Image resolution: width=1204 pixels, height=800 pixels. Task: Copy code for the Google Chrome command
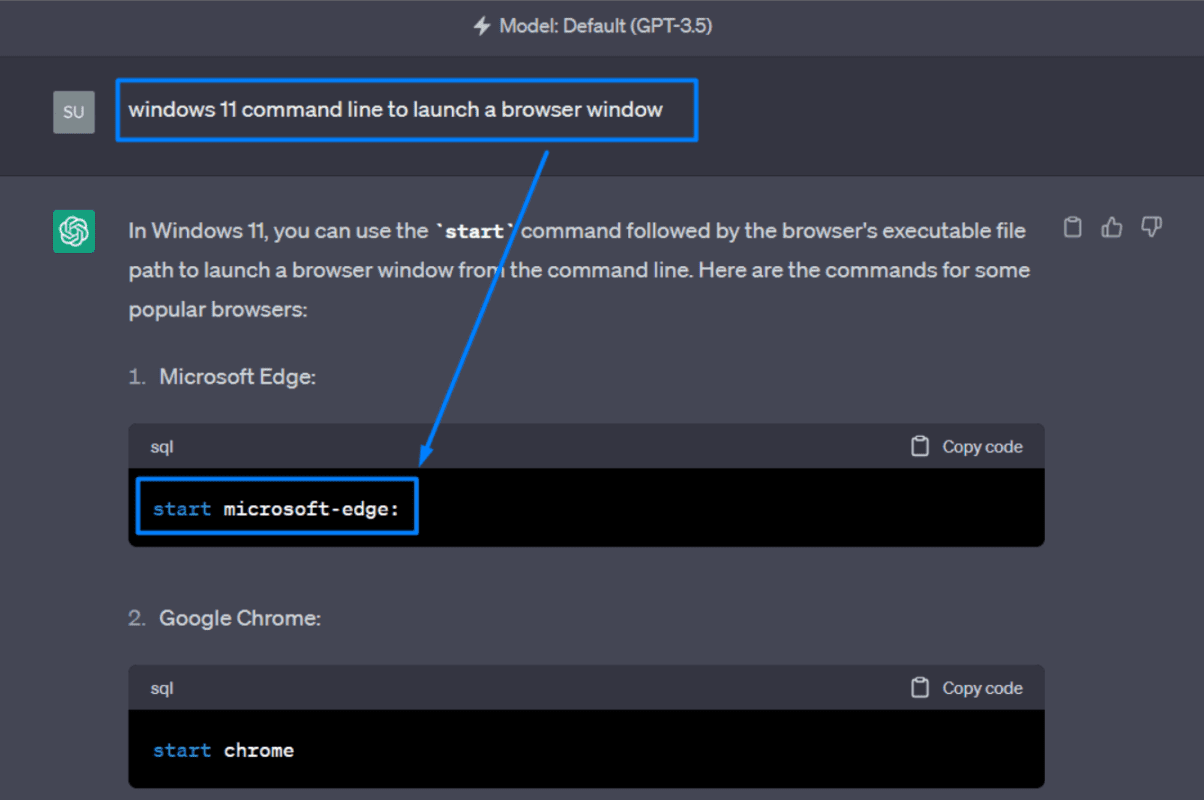[x=967, y=687]
